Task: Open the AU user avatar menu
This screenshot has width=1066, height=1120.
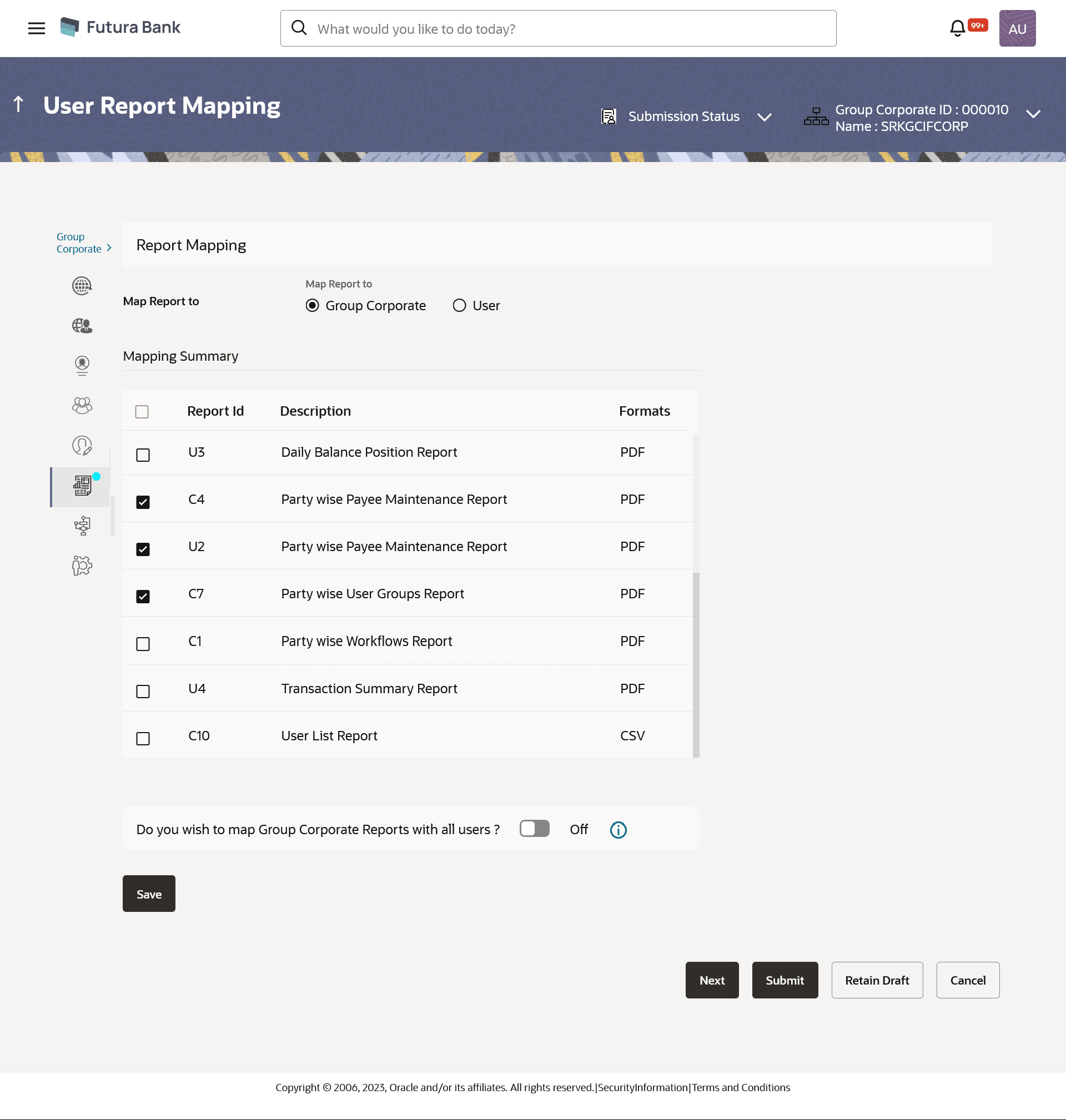Action: point(1017,28)
